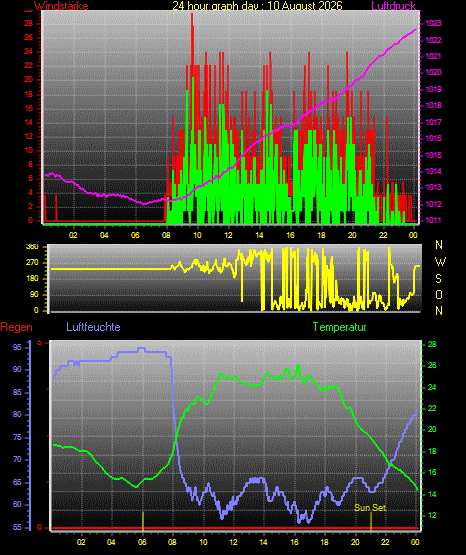The image size is (466, 555).
Task: Click the Regen legend label
Action: click(x=16, y=327)
